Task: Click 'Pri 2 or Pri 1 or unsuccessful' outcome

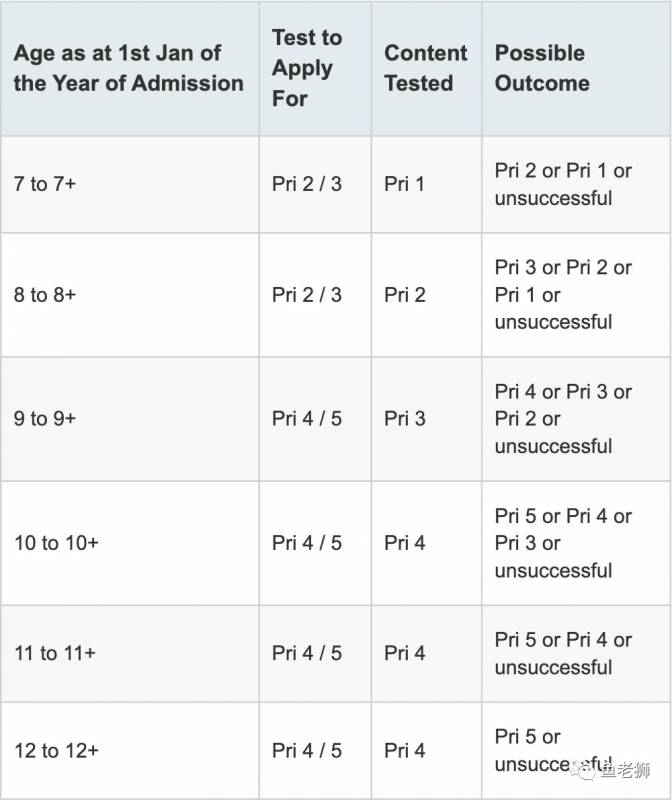Action: click(x=562, y=185)
